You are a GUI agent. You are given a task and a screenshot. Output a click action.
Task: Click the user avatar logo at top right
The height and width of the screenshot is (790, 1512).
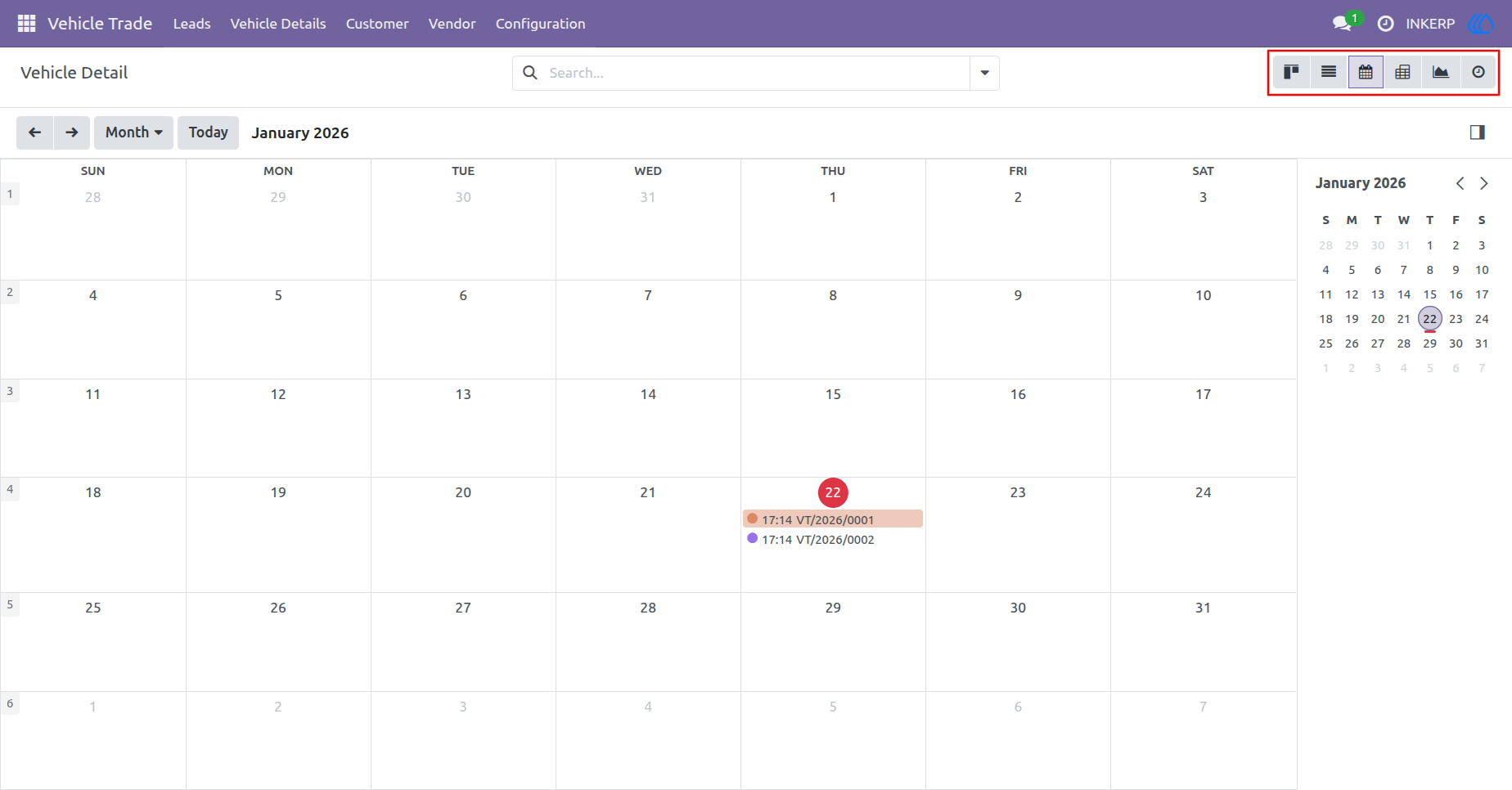pyautogui.click(x=1482, y=24)
